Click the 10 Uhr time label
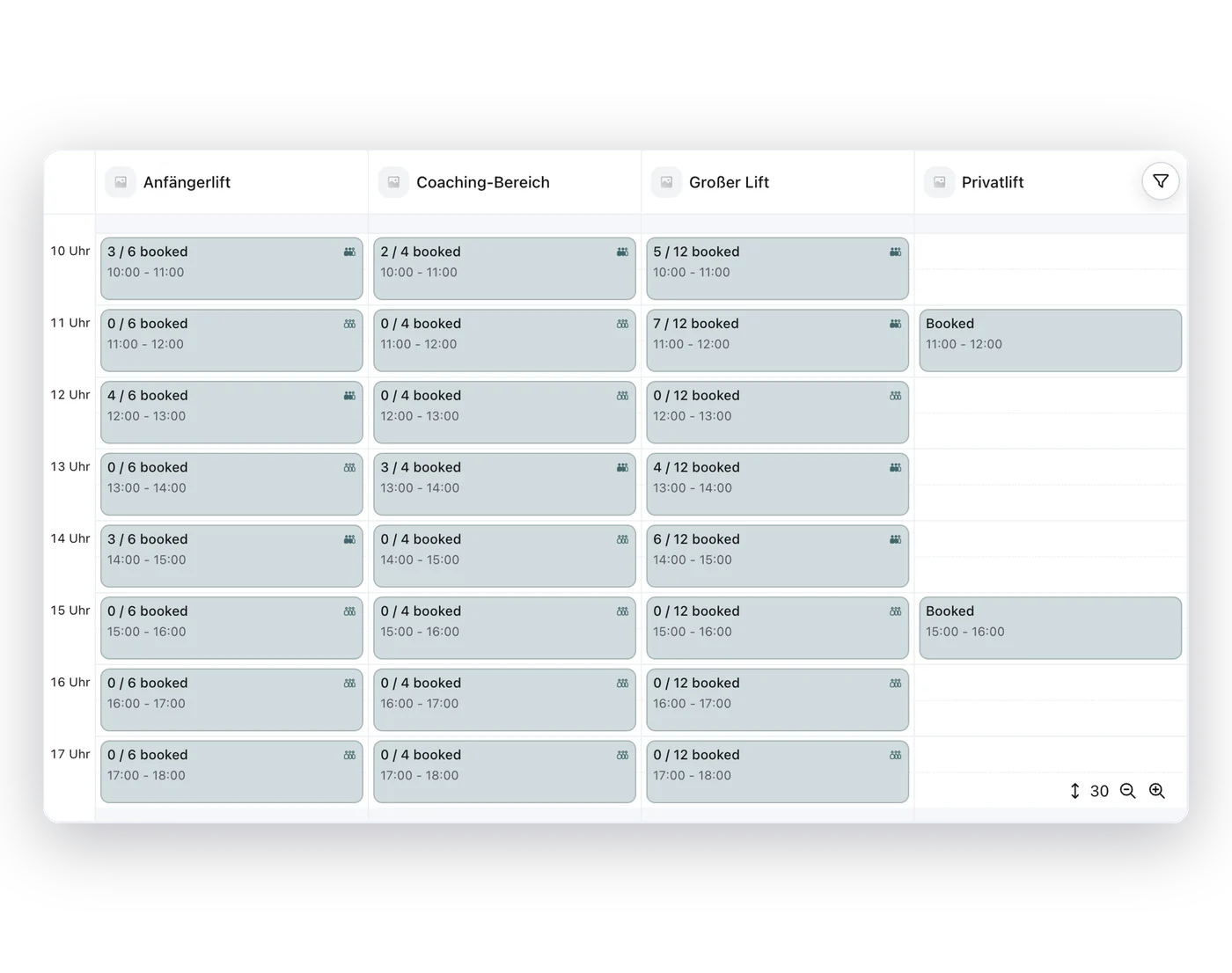Screen dimensions: 1232x973 tap(70, 251)
